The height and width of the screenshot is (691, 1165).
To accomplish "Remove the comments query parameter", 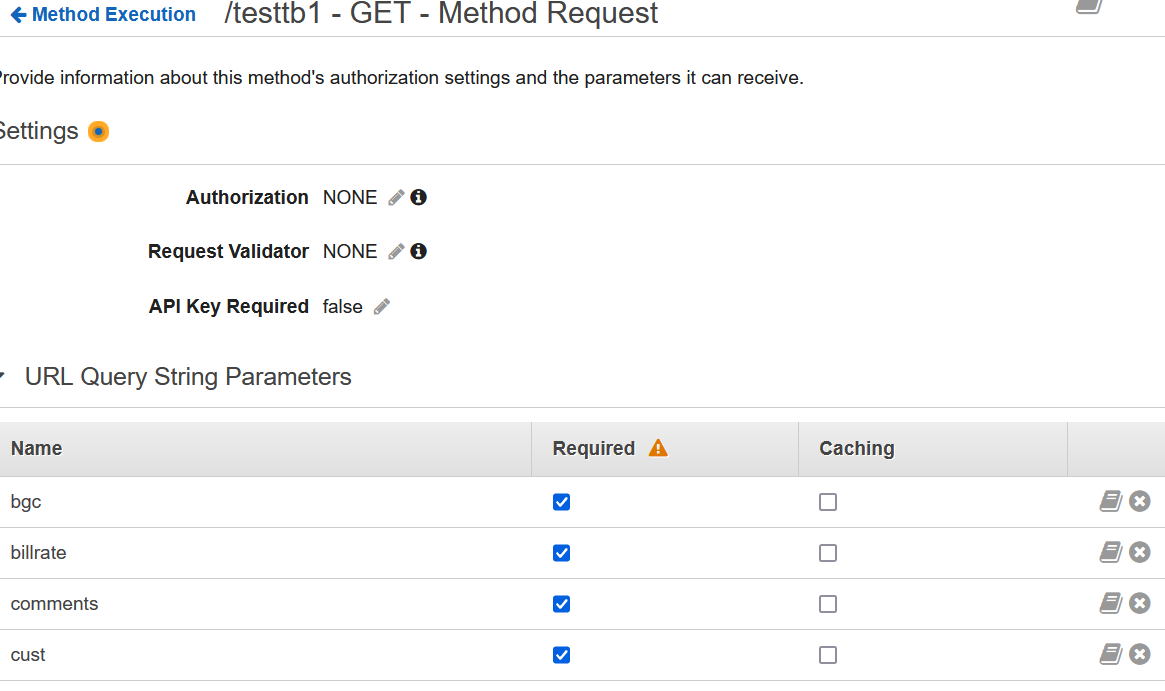I will click(1140, 603).
